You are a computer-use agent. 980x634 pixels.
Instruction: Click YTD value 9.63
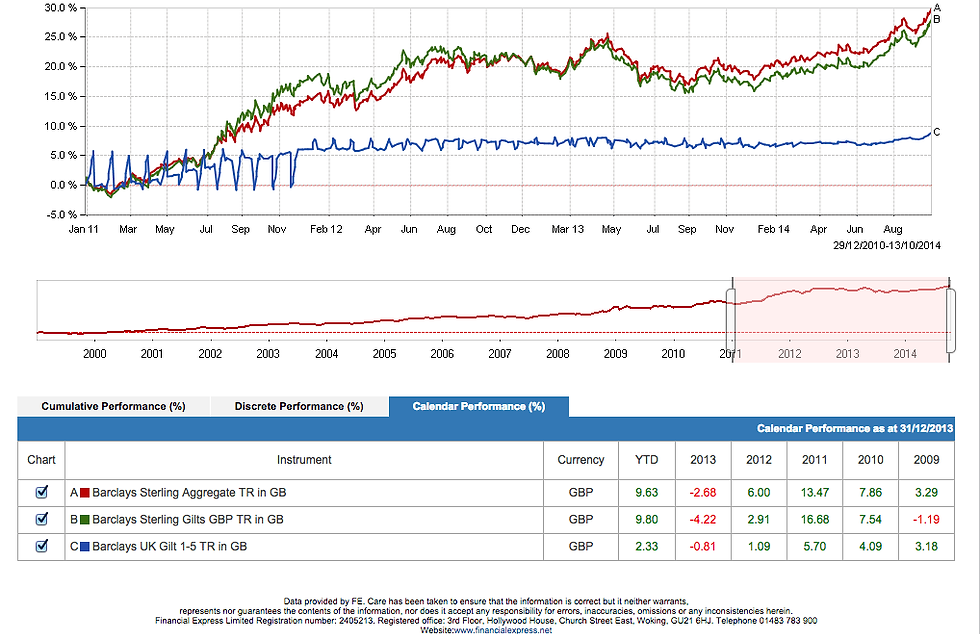pyautogui.click(x=647, y=493)
